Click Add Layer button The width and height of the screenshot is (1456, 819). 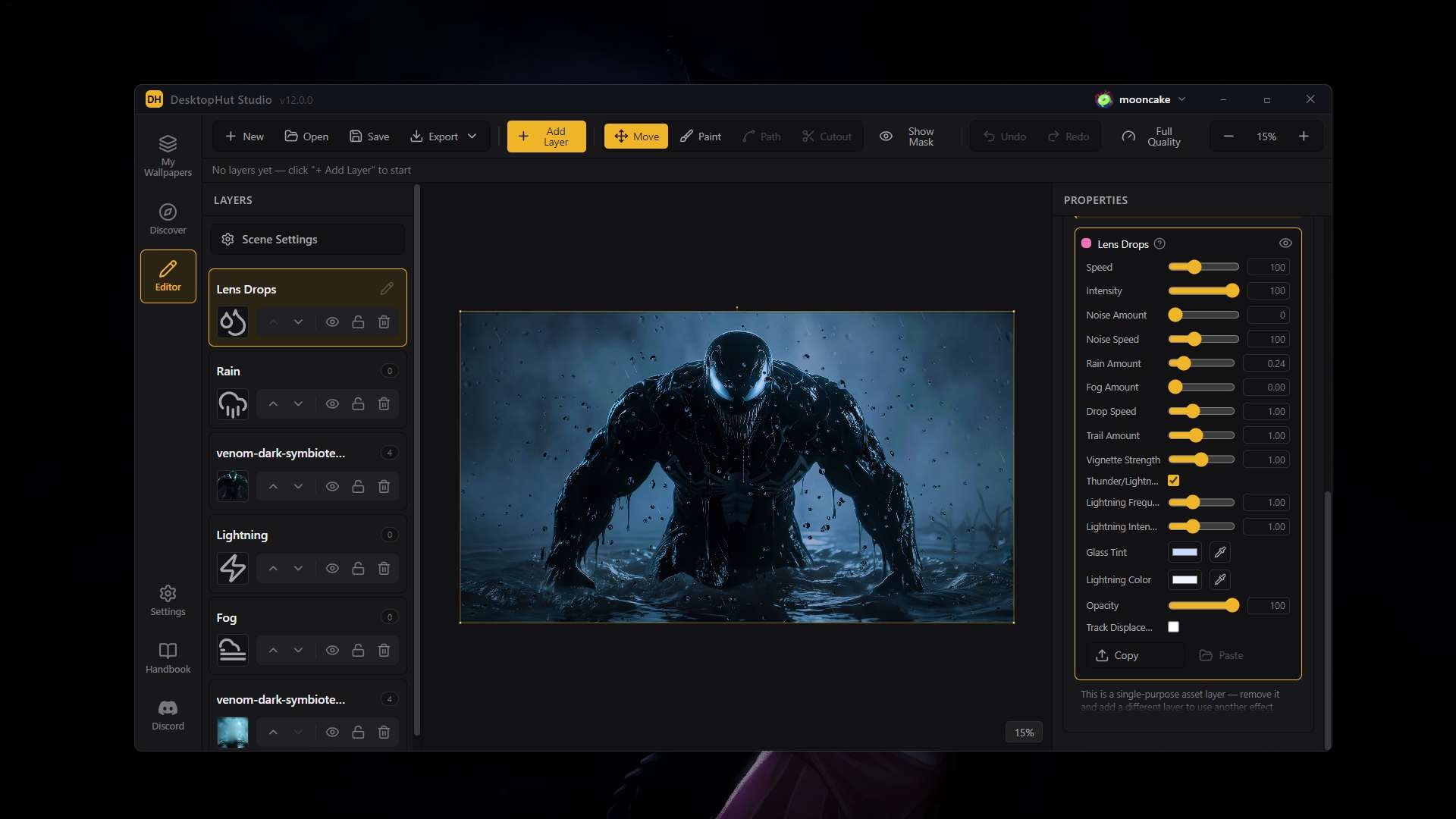[x=546, y=136]
